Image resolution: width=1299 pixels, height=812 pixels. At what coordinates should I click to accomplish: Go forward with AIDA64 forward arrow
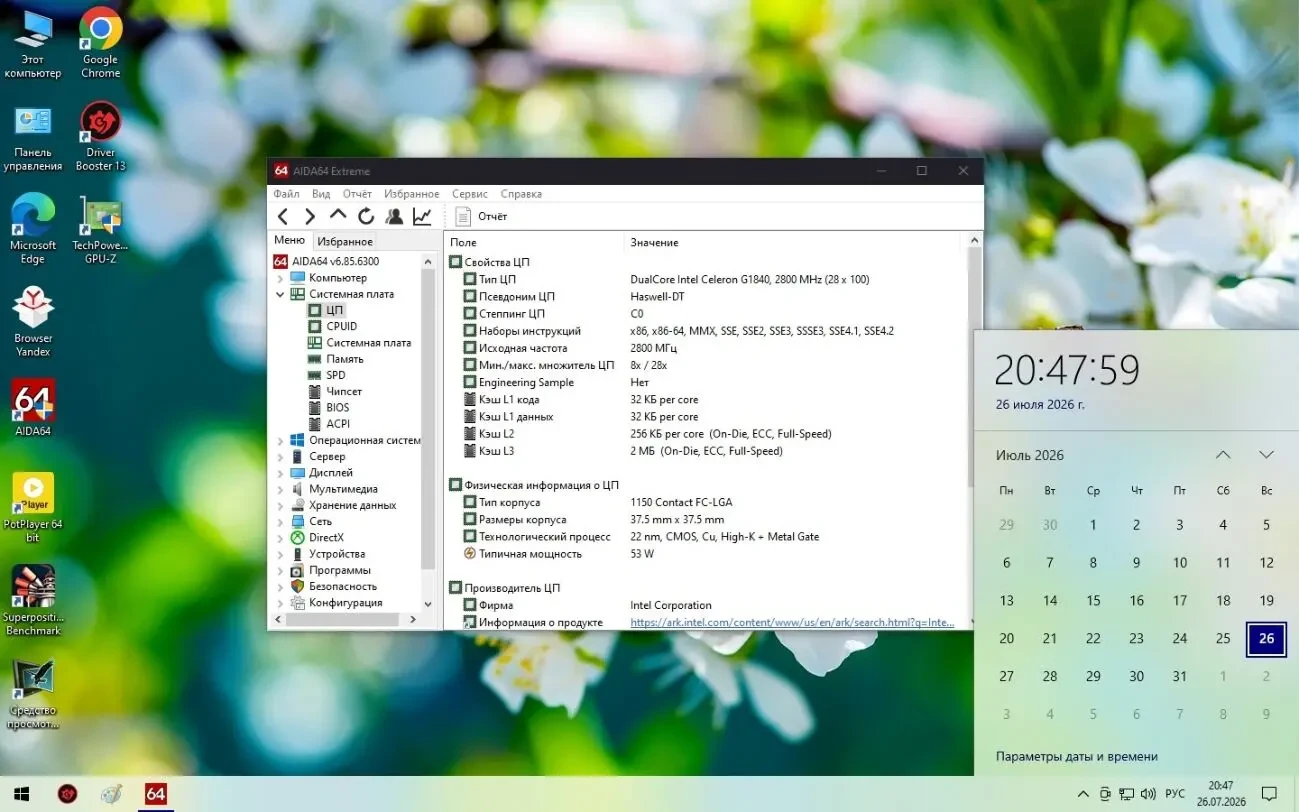pyautogui.click(x=310, y=216)
